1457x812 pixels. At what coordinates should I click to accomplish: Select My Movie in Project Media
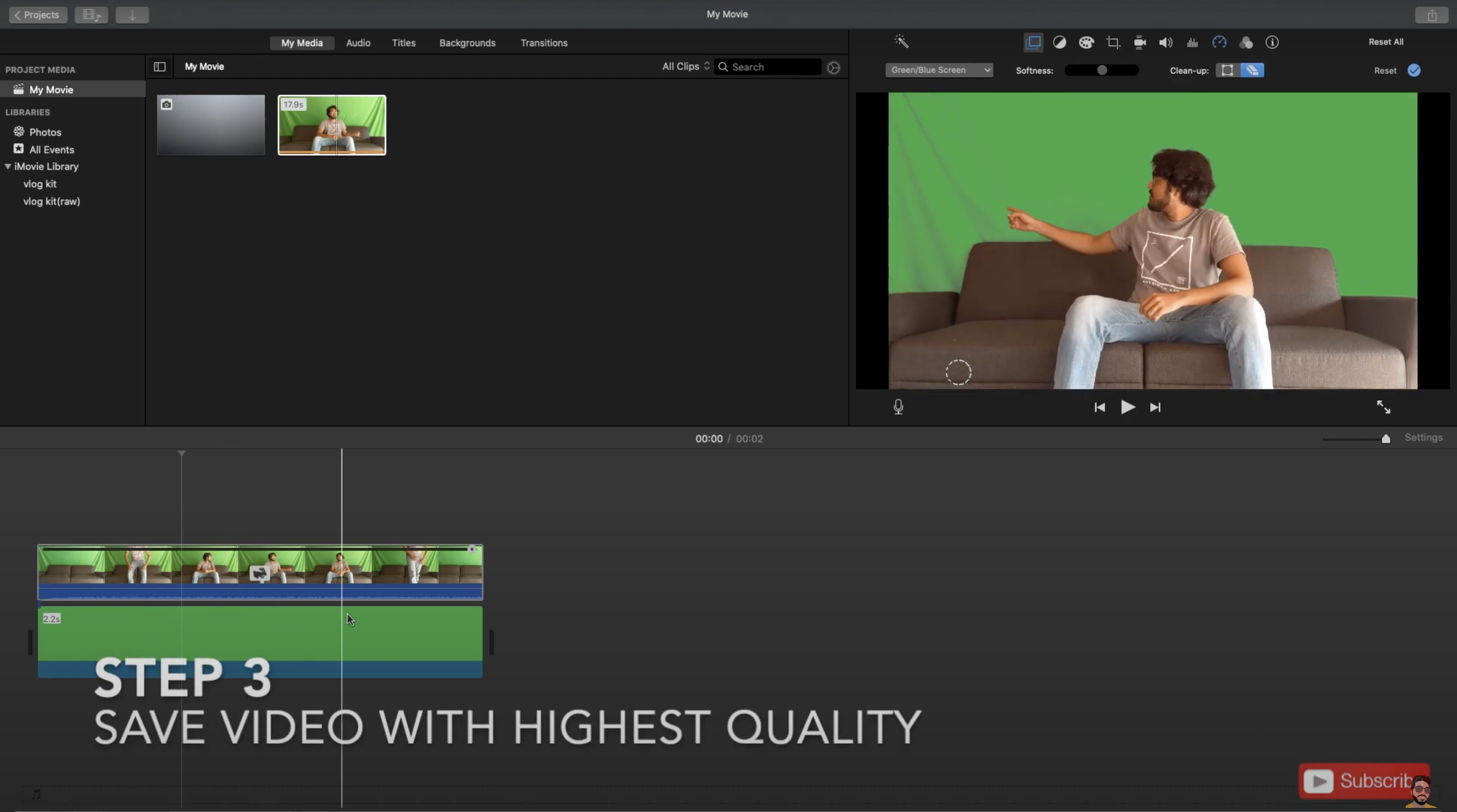coord(72,89)
